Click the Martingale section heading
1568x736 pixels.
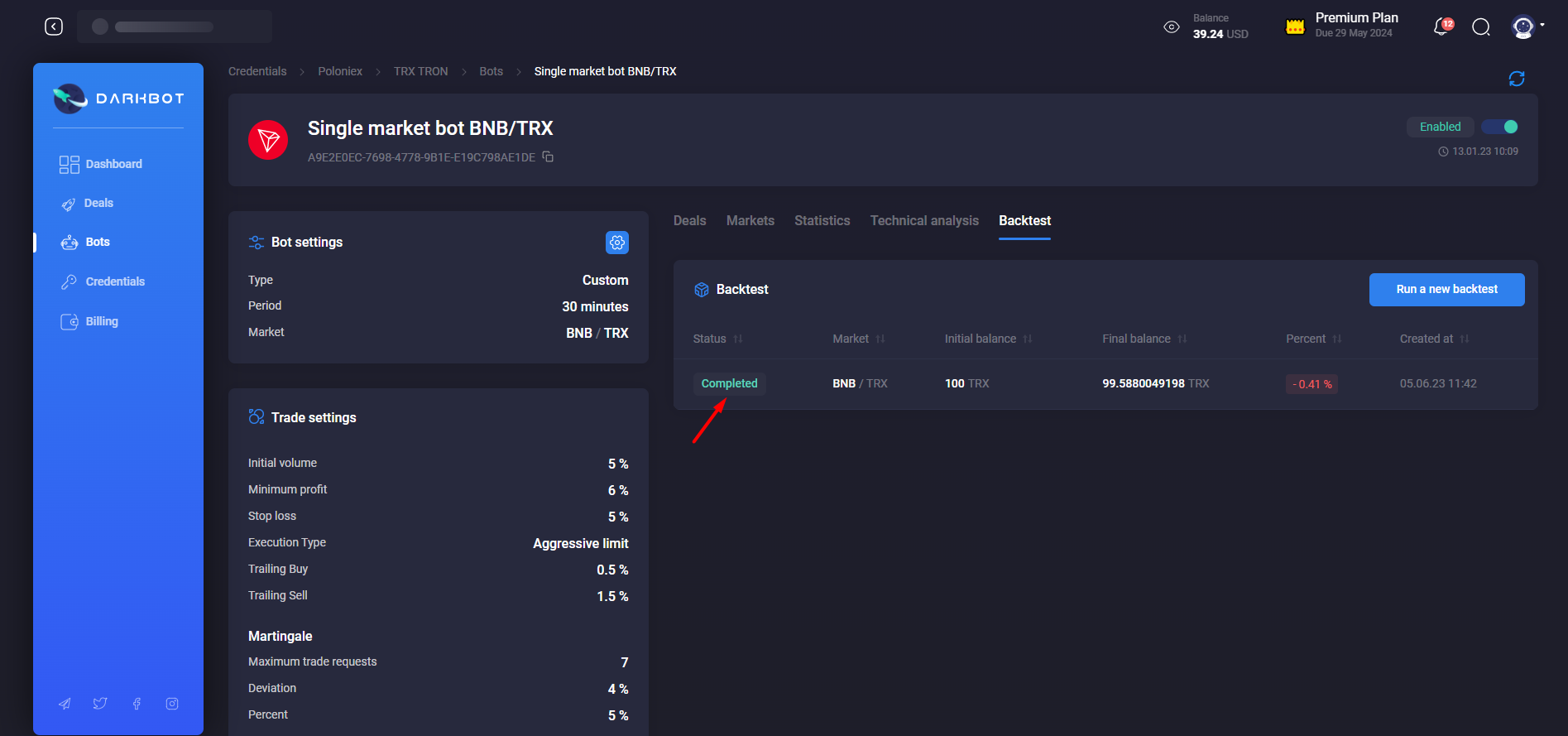(281, 636)
